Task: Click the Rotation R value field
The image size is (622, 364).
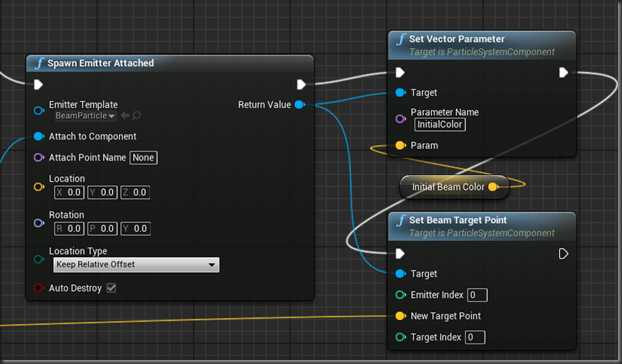Action: (69, 229)
